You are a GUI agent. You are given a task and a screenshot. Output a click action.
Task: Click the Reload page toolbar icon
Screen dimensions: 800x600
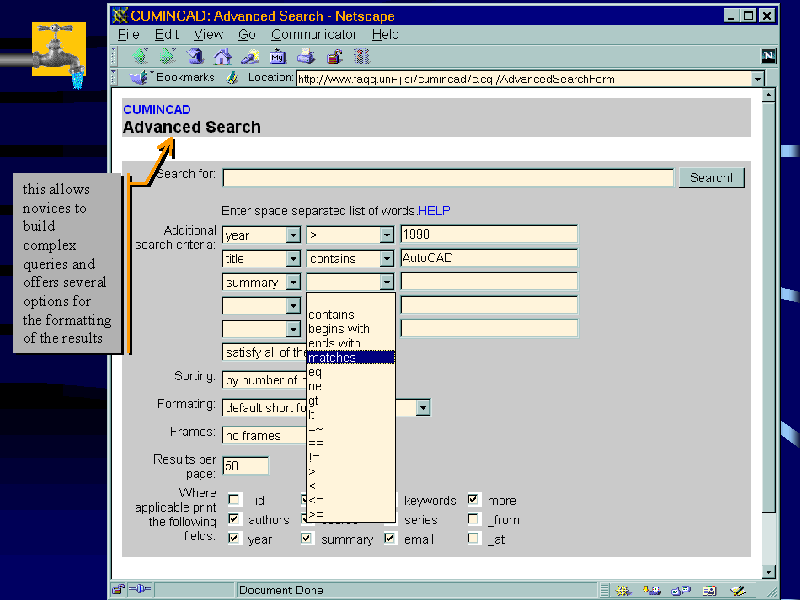click(x=196, y=56)
